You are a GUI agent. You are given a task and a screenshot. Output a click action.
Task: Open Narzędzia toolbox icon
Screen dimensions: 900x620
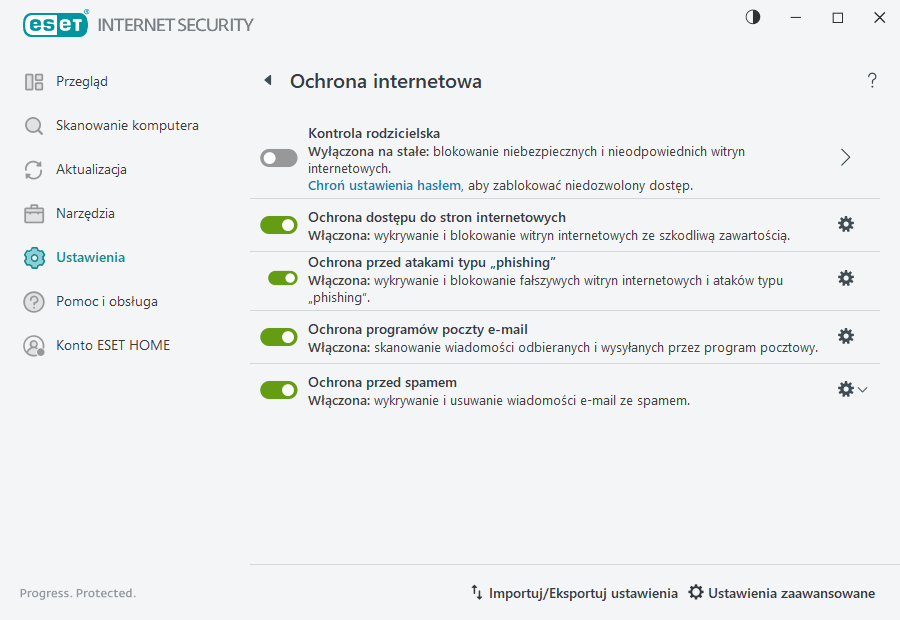pos(33,213)
